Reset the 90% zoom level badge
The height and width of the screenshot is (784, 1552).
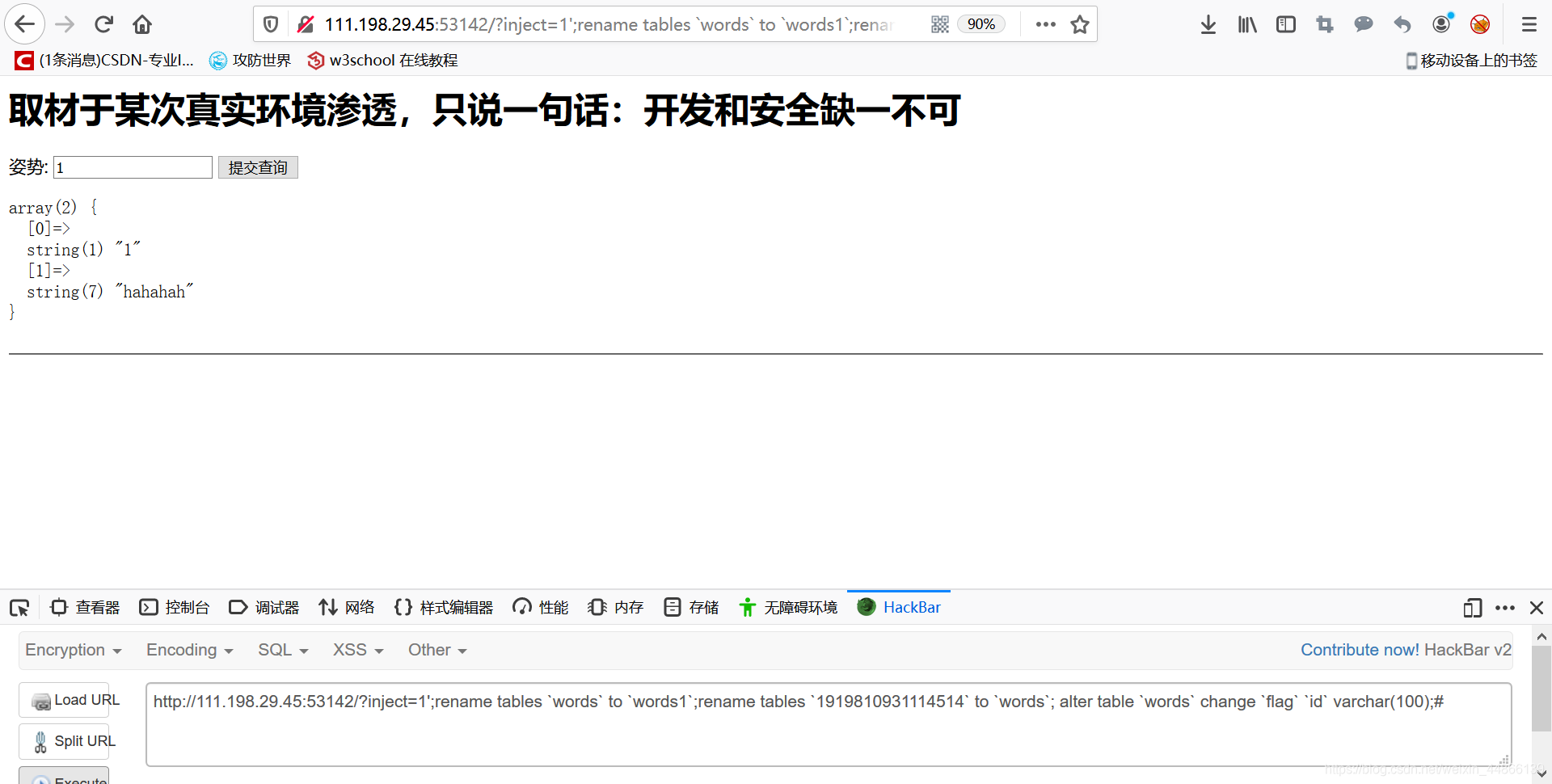click(981, 24)
